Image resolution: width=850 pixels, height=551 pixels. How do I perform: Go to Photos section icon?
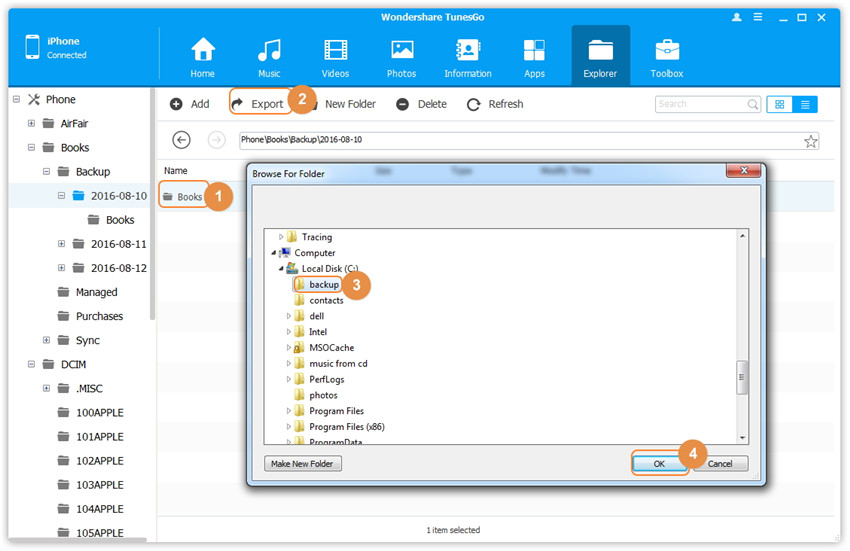[402, 50]
